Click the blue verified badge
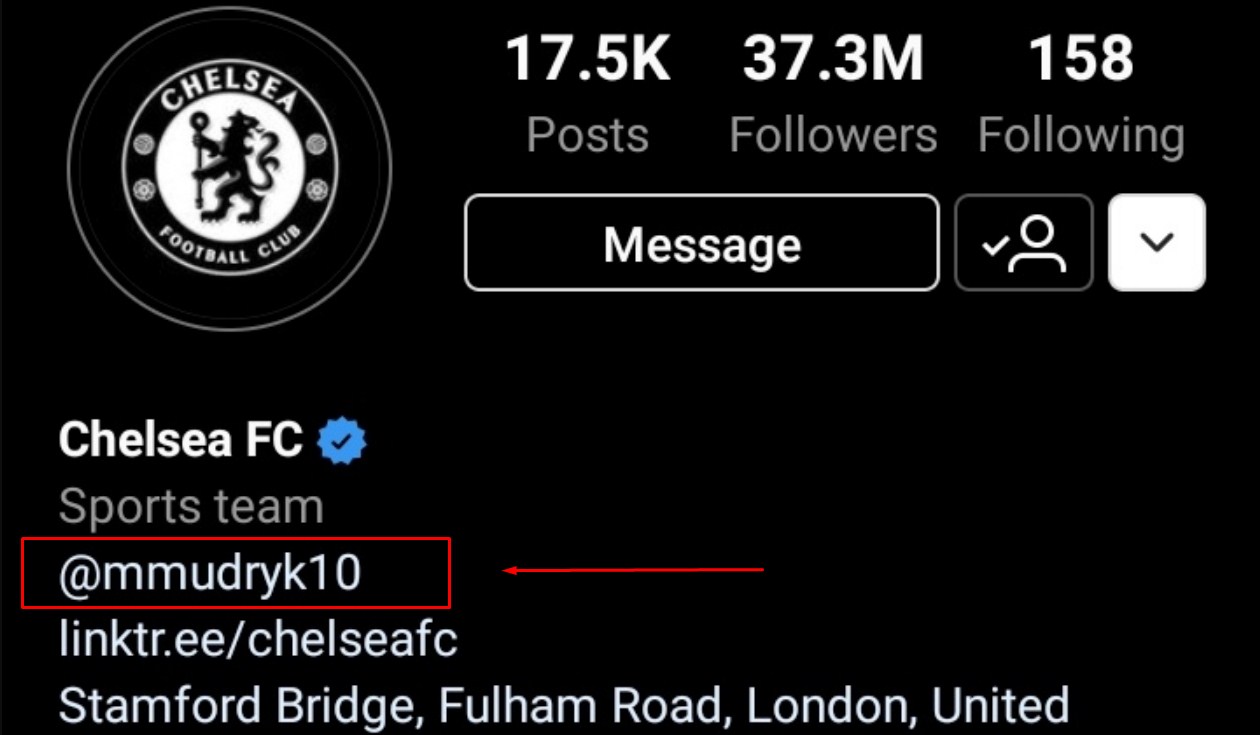 coord(342,441)
